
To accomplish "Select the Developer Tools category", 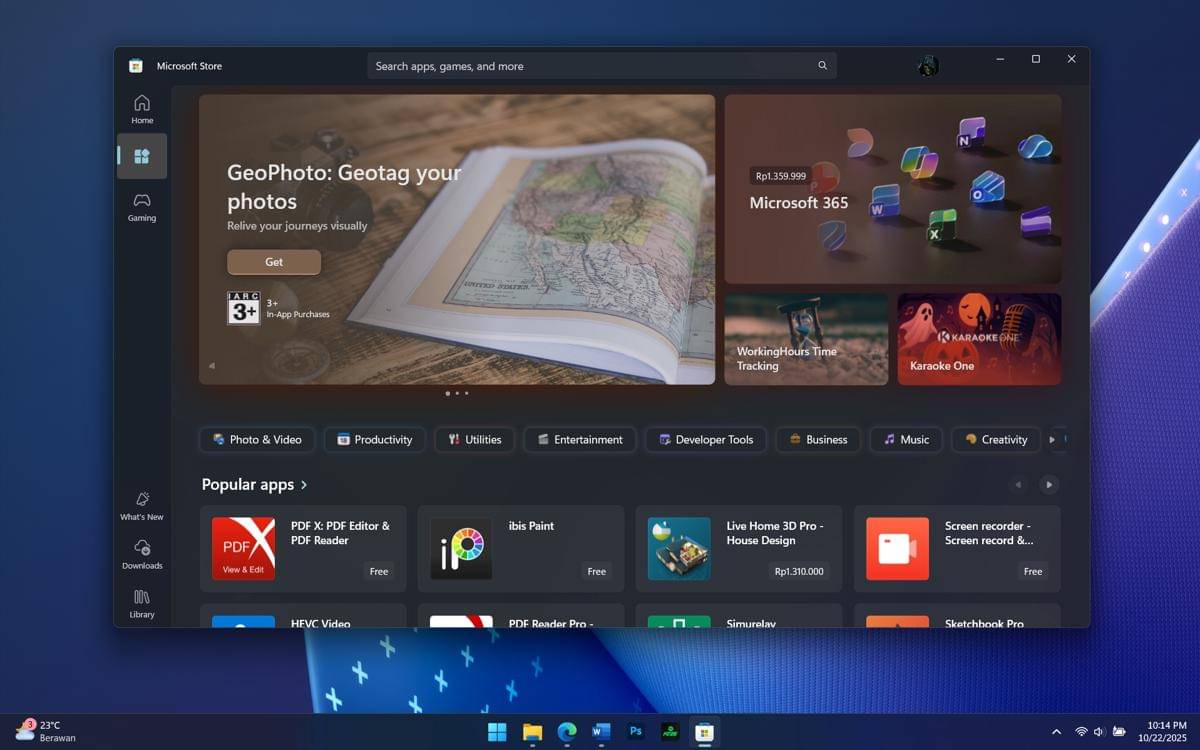I will [x=706, y=440].
